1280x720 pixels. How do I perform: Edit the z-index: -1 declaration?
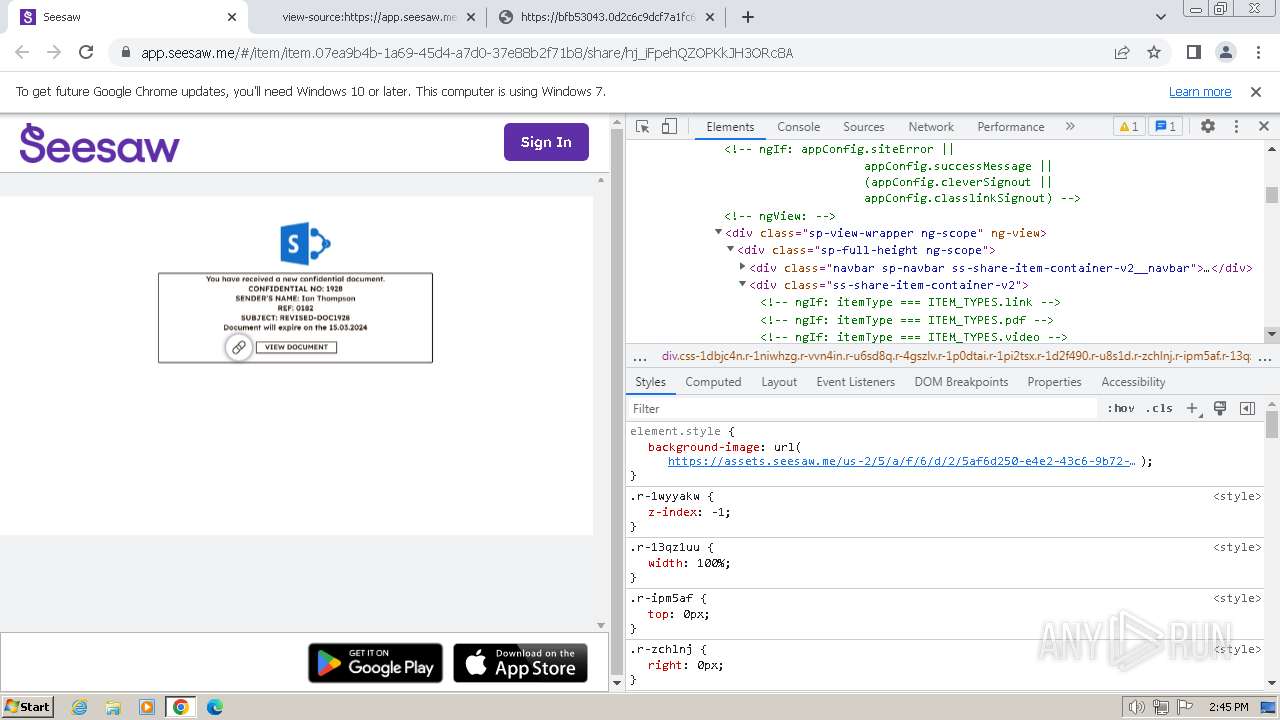pyautogui.click(x=689, y=512)
